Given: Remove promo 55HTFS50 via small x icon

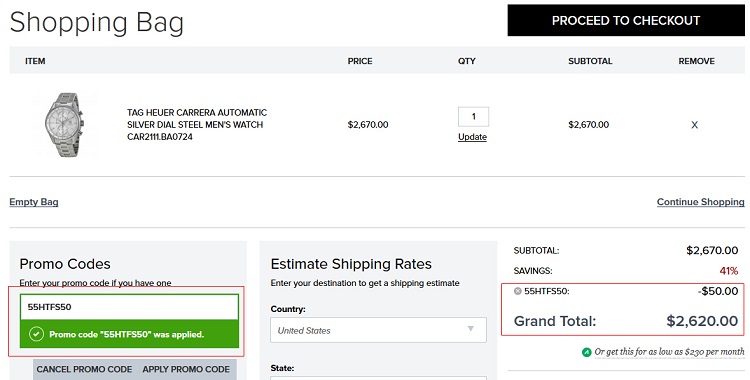Looking at the screenshot, I should tap(518, 291).
